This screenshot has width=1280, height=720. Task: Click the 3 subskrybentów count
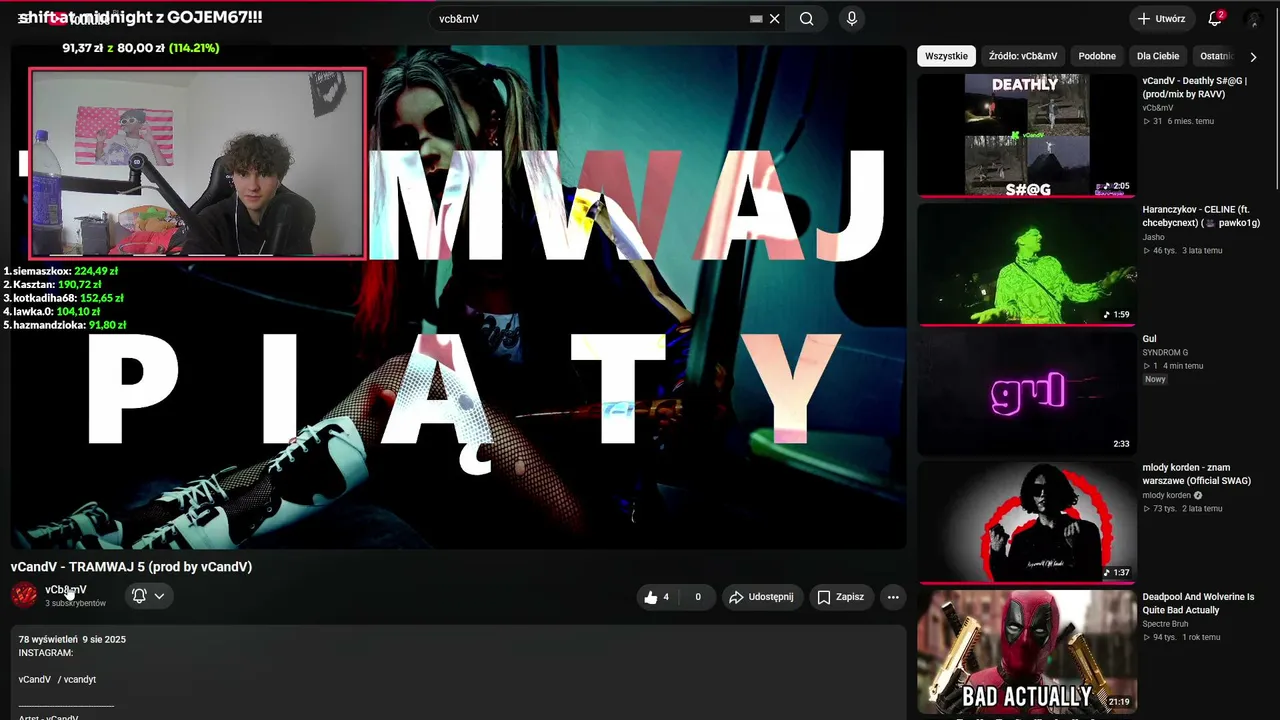(75, 604)
